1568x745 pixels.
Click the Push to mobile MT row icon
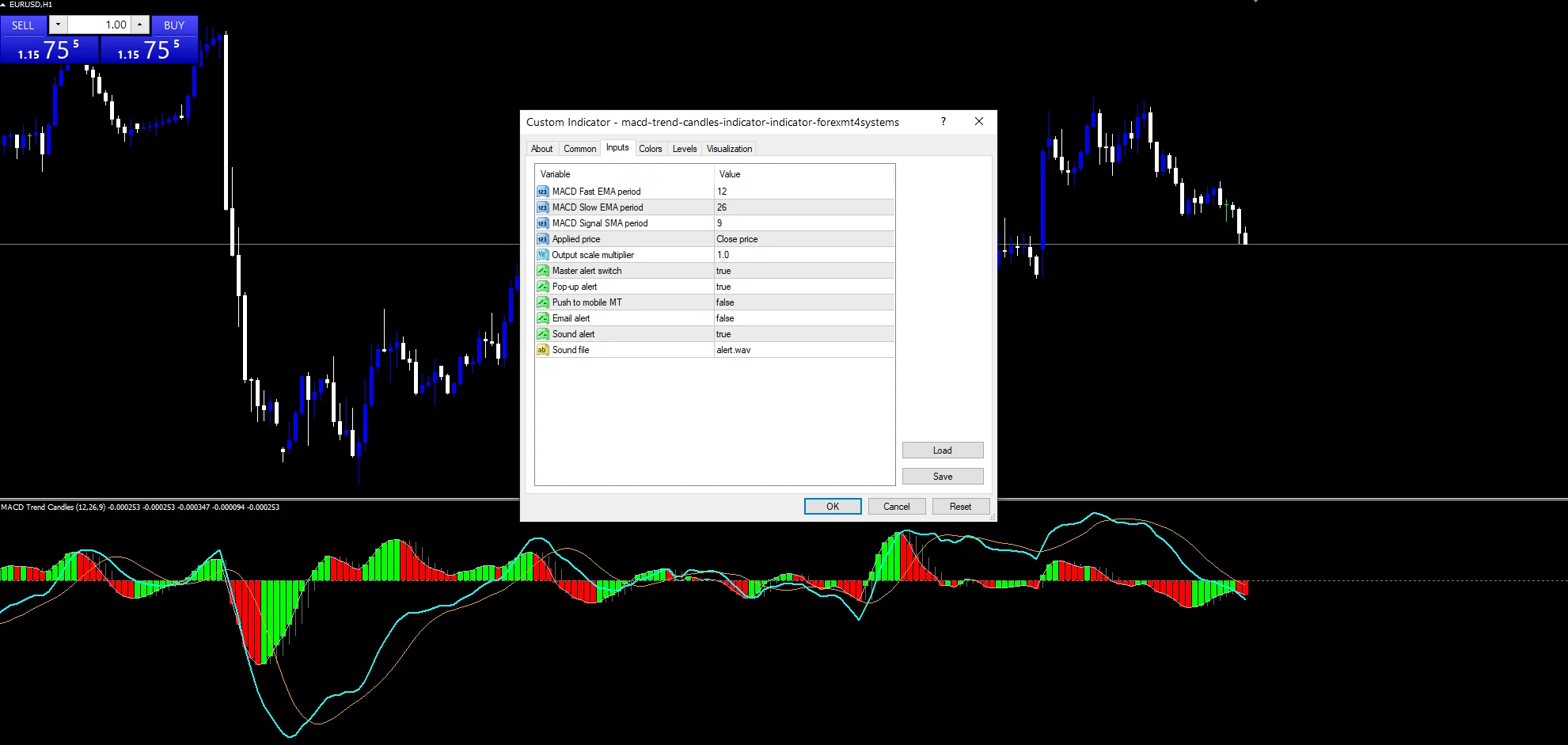(542, 302)
